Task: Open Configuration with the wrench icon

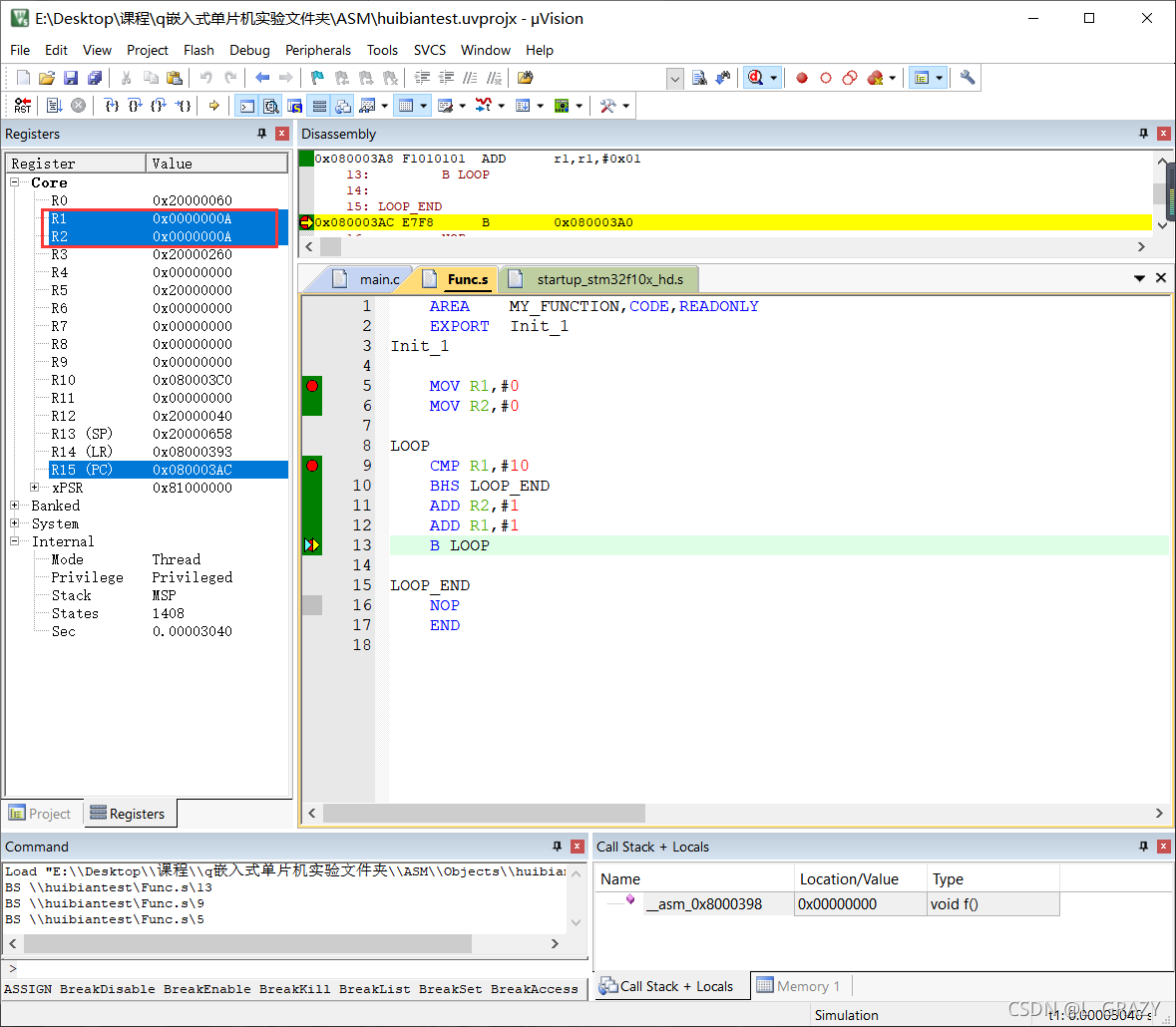Action: [x=968, y=77]
